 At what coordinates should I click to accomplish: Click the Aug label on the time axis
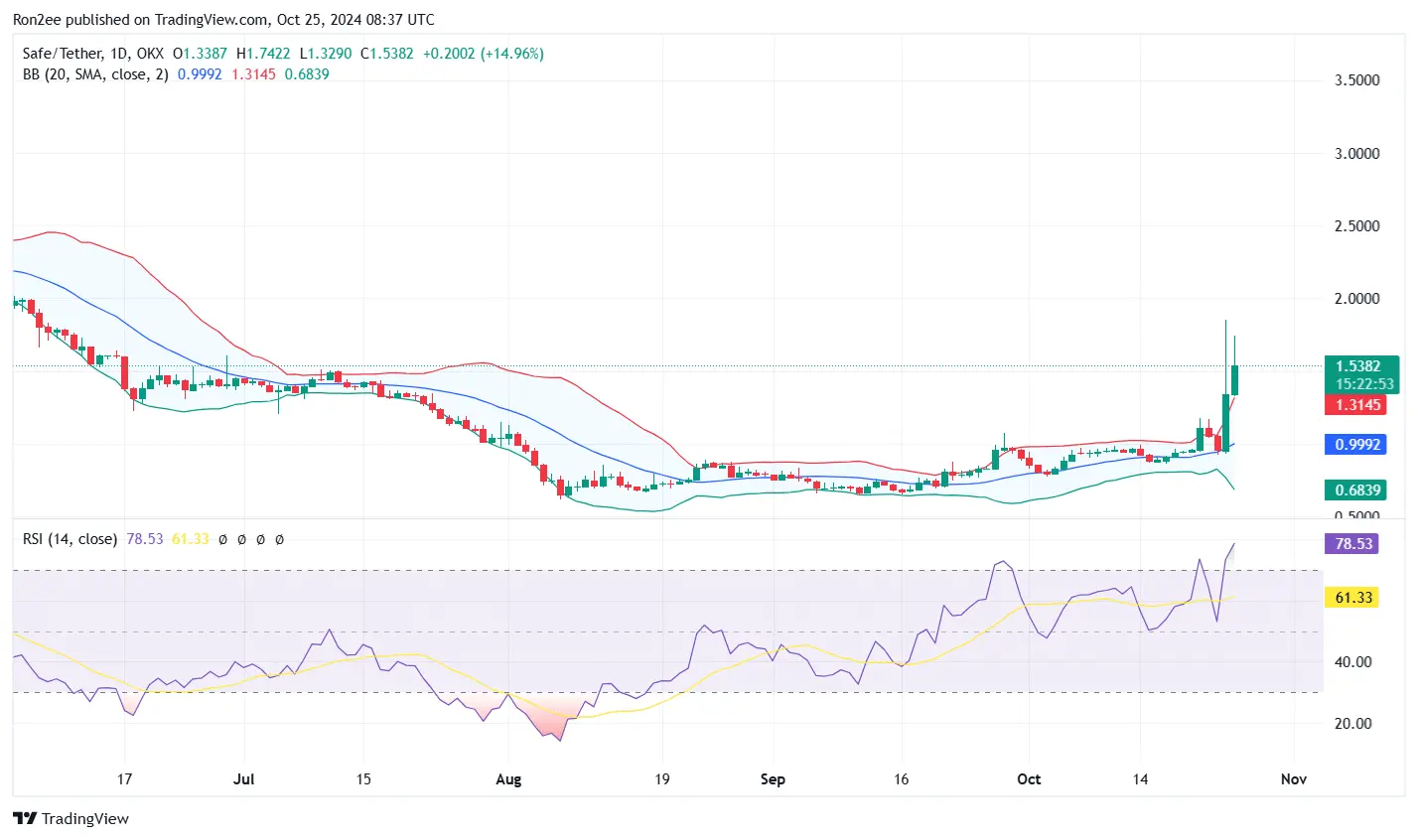[x=507, y=779]
